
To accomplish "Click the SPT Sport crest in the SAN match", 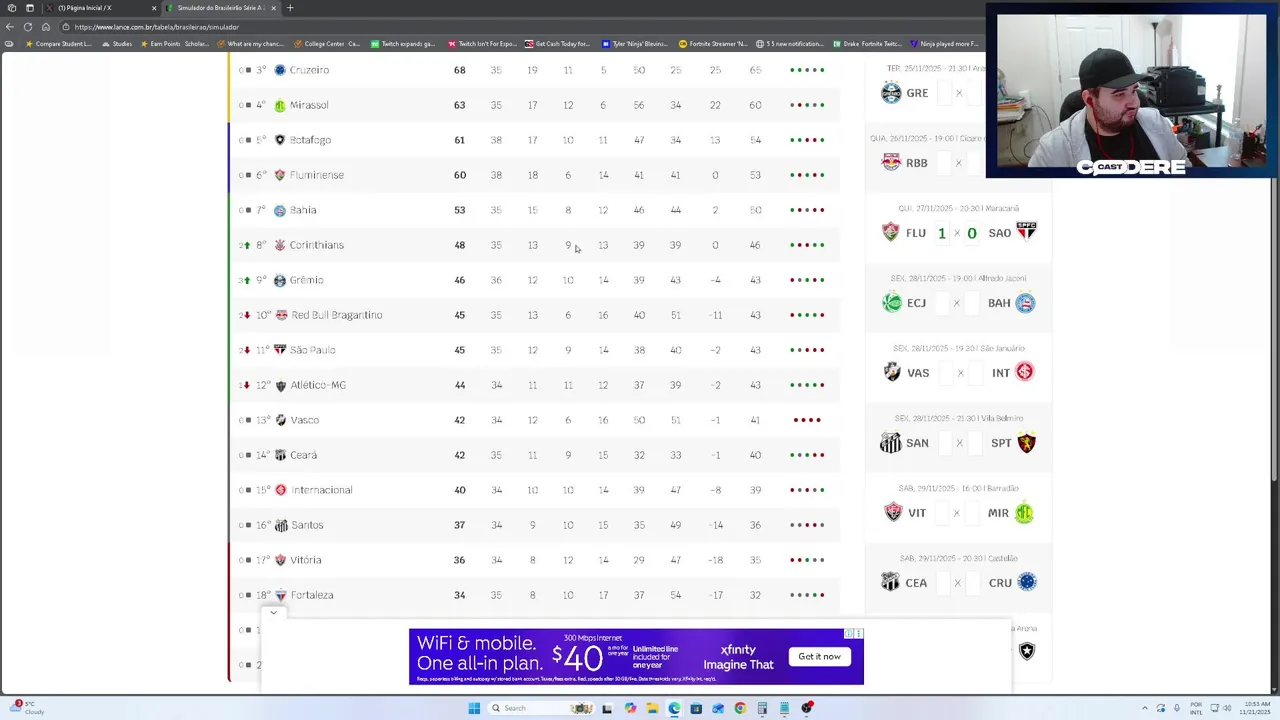I will click(x=1026, y=442).
